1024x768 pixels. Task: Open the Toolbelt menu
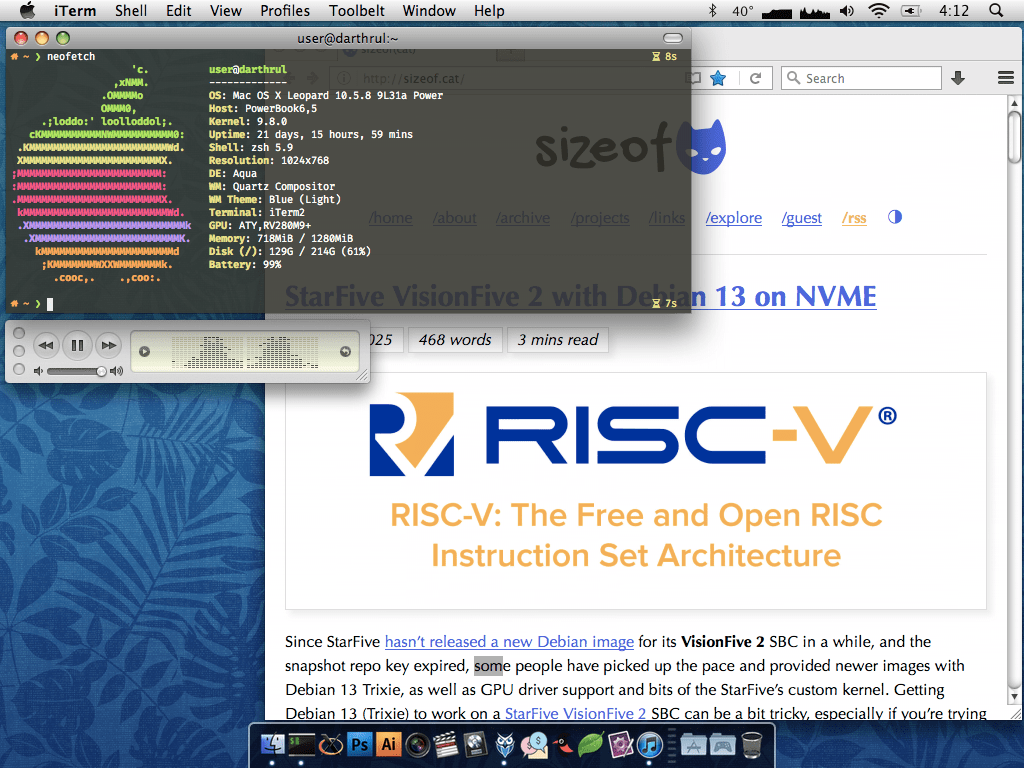pos(356,11)
